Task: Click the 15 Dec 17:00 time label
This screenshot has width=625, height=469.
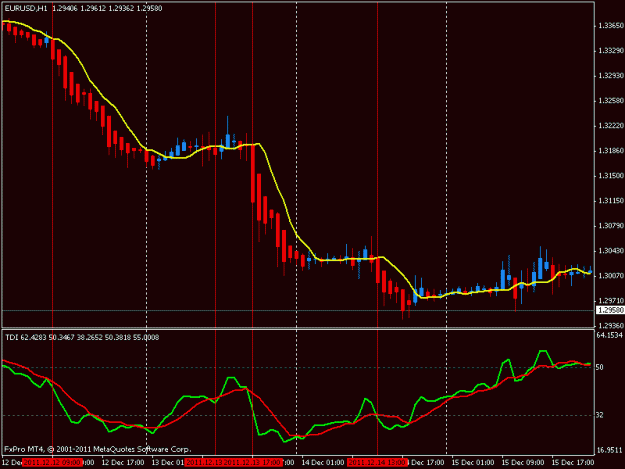Action: [572, 463]
